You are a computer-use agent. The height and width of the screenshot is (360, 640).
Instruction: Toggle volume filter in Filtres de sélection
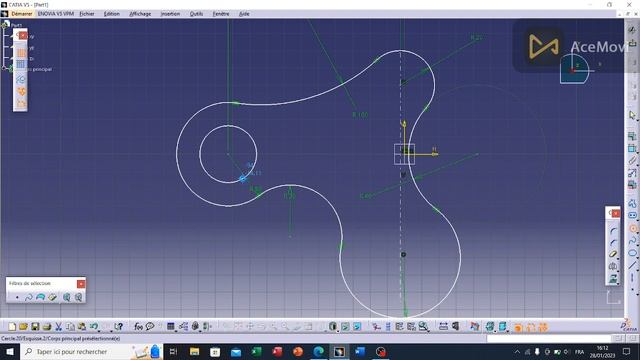pos(52,297)
